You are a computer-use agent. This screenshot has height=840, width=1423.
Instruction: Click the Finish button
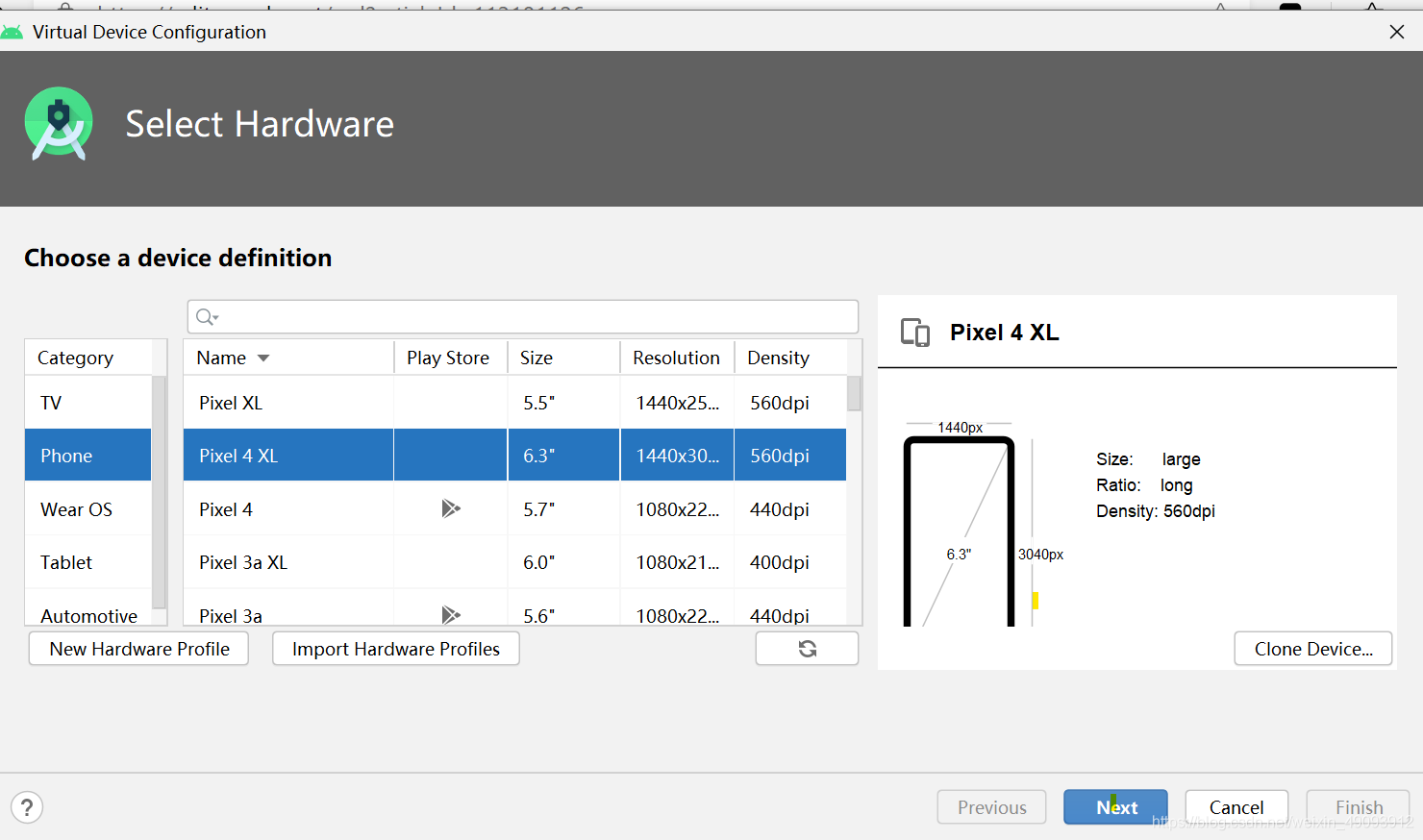(x=1359, y=807)
